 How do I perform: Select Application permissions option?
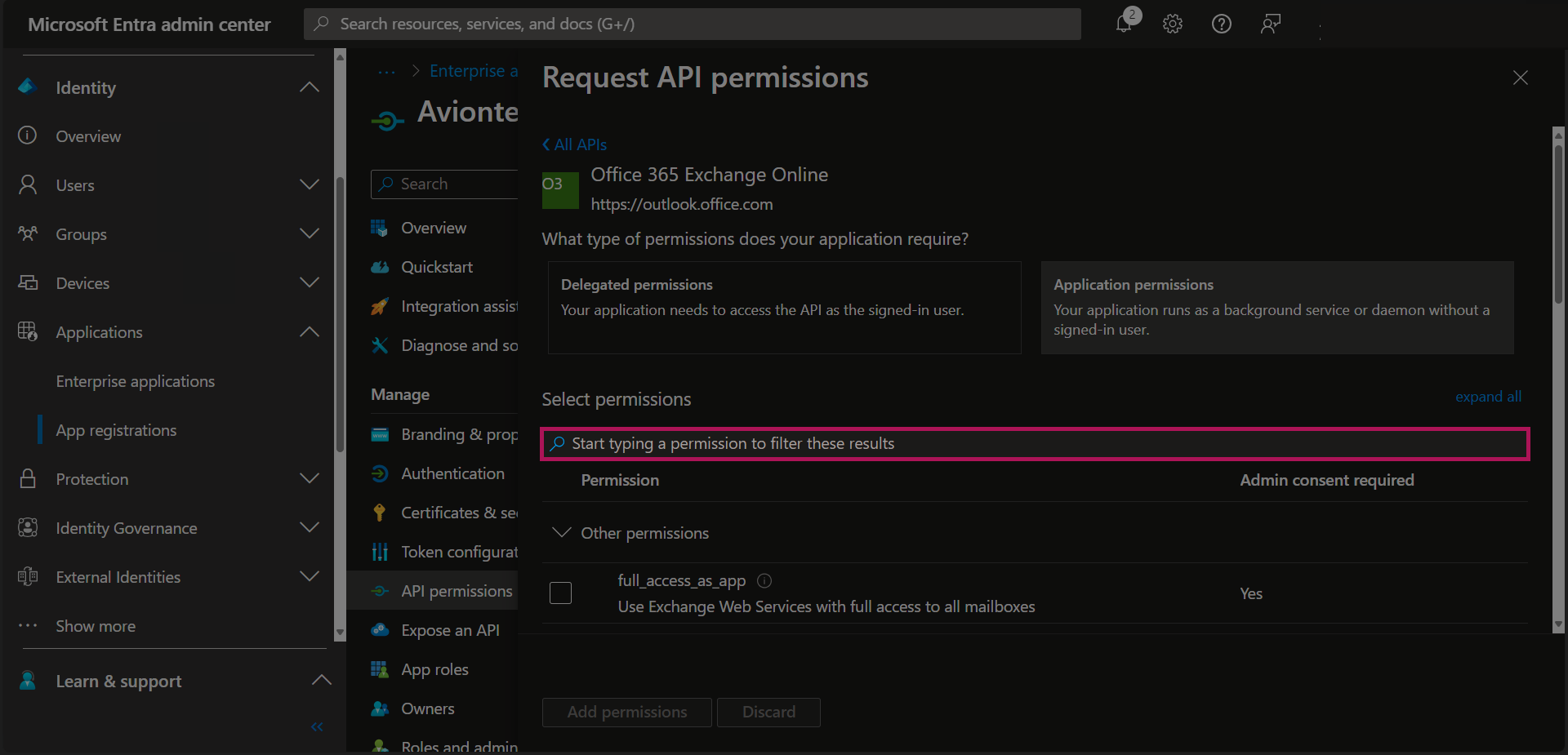(1276, 308)
